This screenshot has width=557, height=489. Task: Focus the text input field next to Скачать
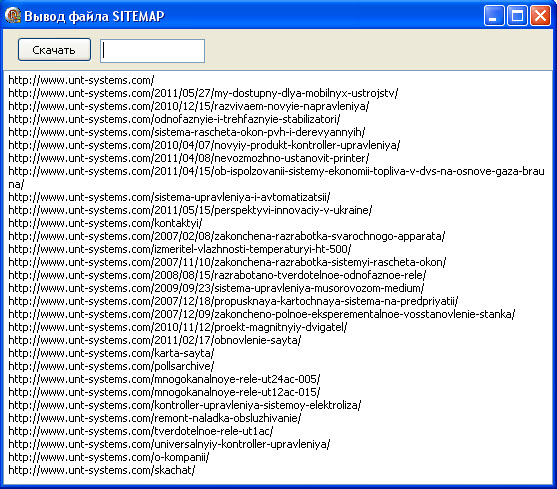[152, 51]
